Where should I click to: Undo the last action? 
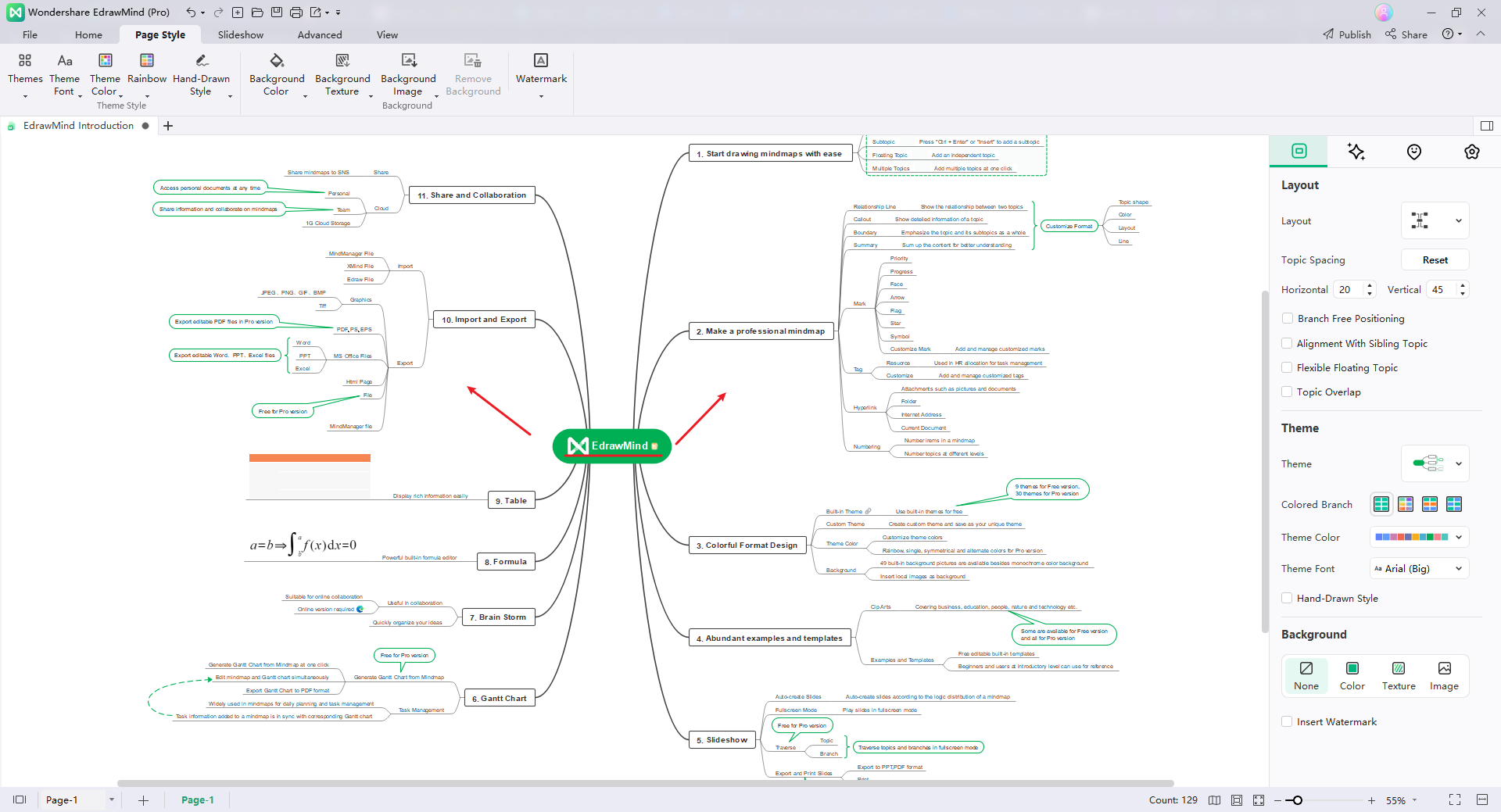click(191, 13)
